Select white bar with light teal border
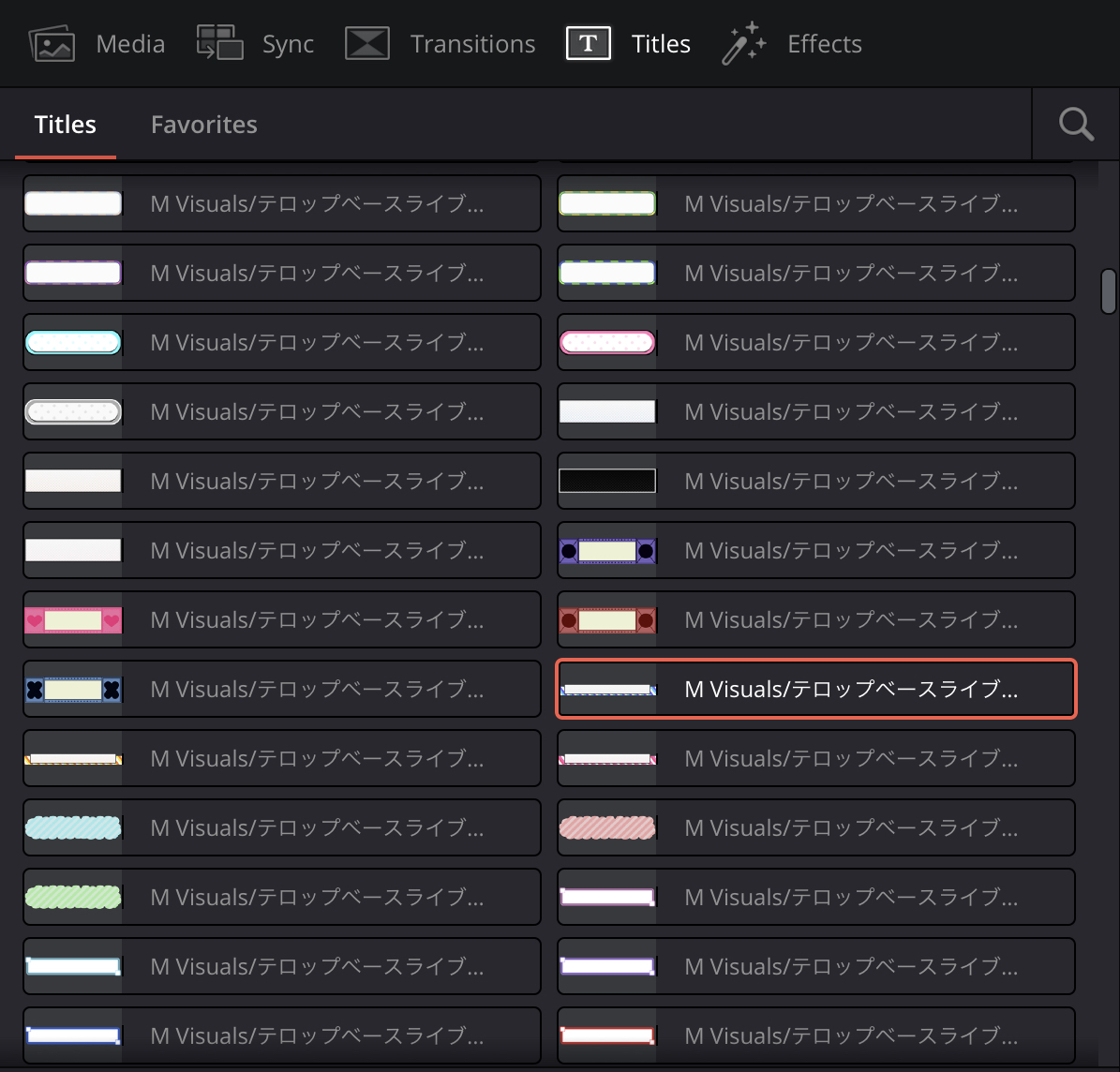Viewport: 1120px width, 1072px height. pyautogui.click(x=281, y=965)
